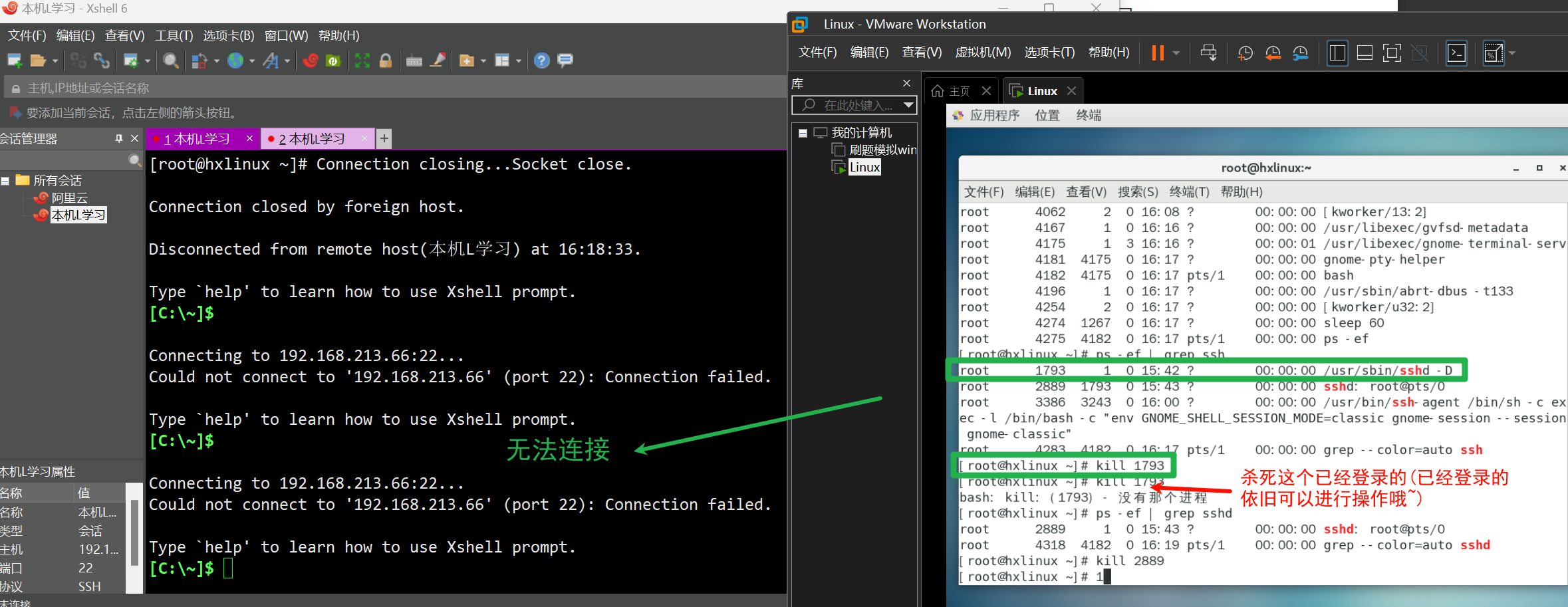Open 应用程序 menu in the Linux guest
This screenshot has height=607, width=1568.
pyautogui.click(x=993, y=116)
